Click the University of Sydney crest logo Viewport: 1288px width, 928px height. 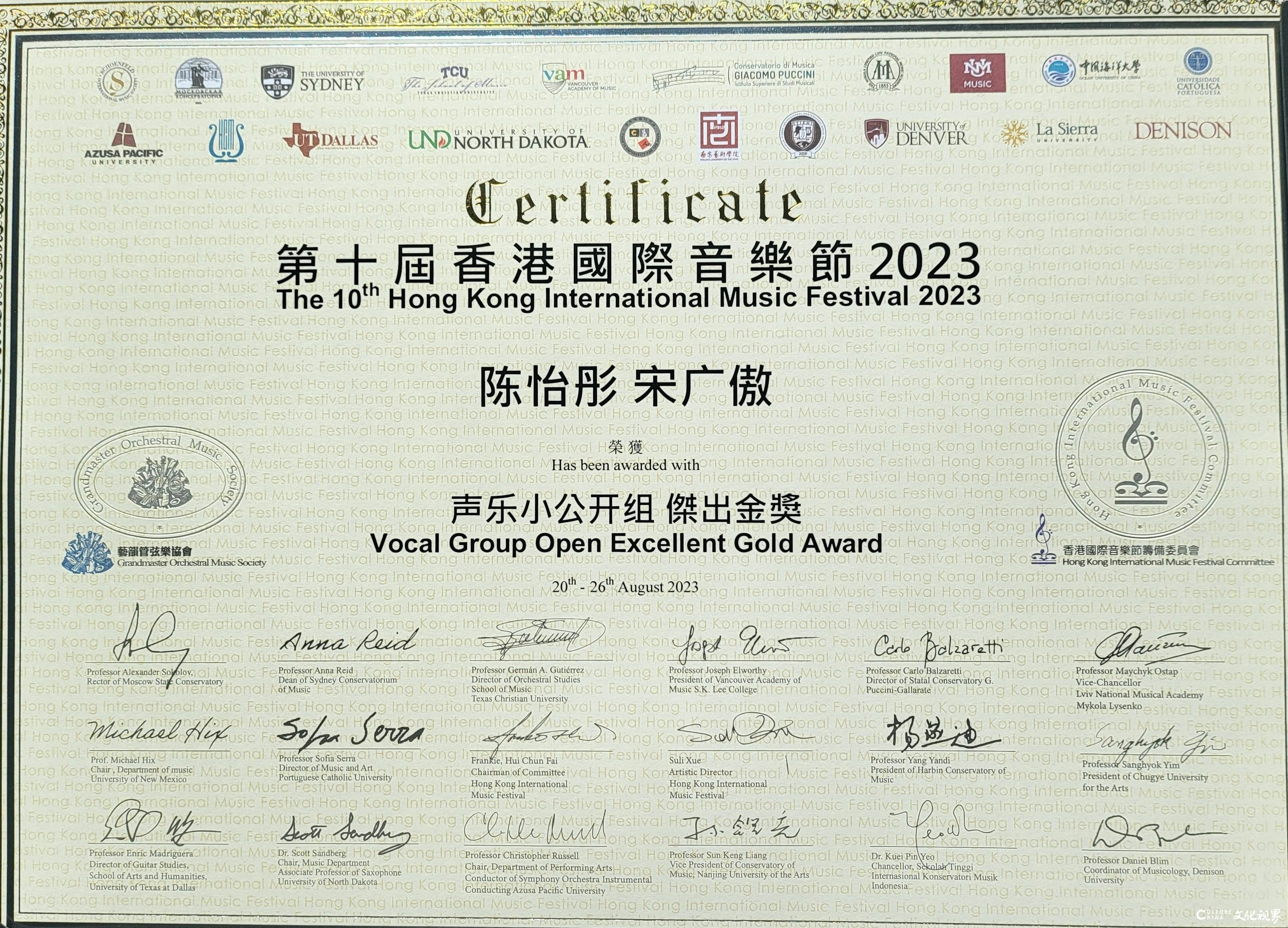[x=277, y=81]
